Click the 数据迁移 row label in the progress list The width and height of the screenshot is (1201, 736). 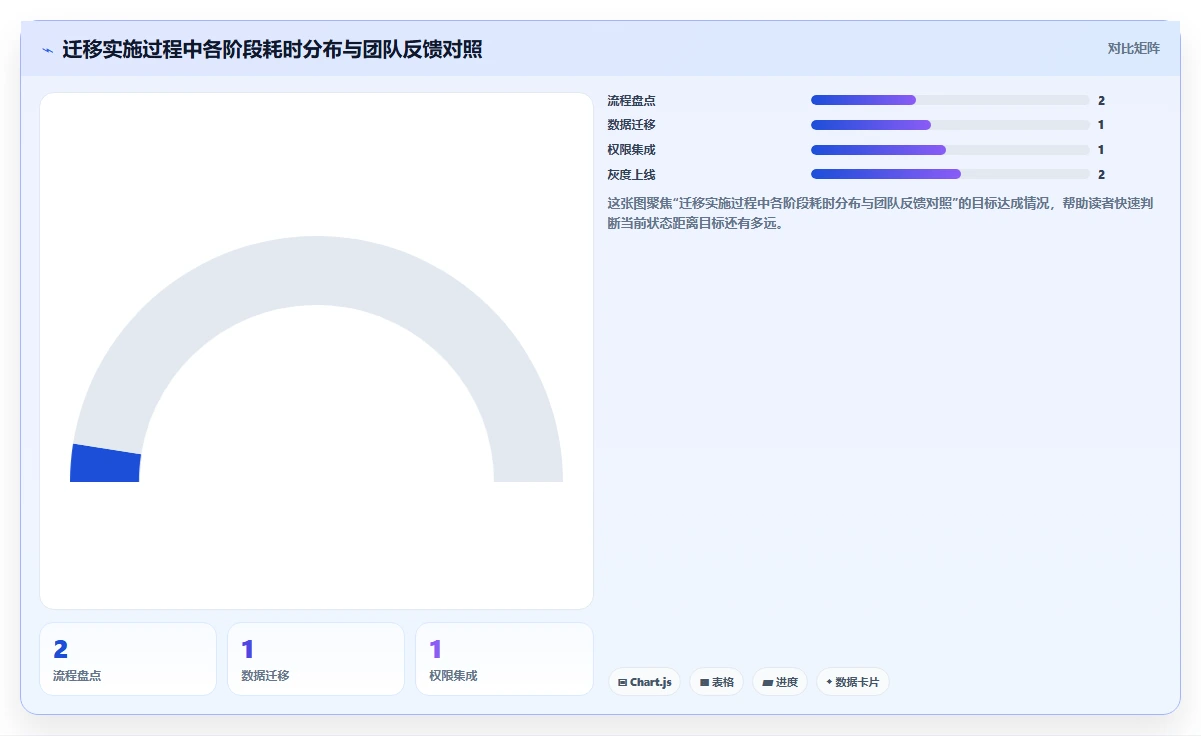tap(632, 125)
